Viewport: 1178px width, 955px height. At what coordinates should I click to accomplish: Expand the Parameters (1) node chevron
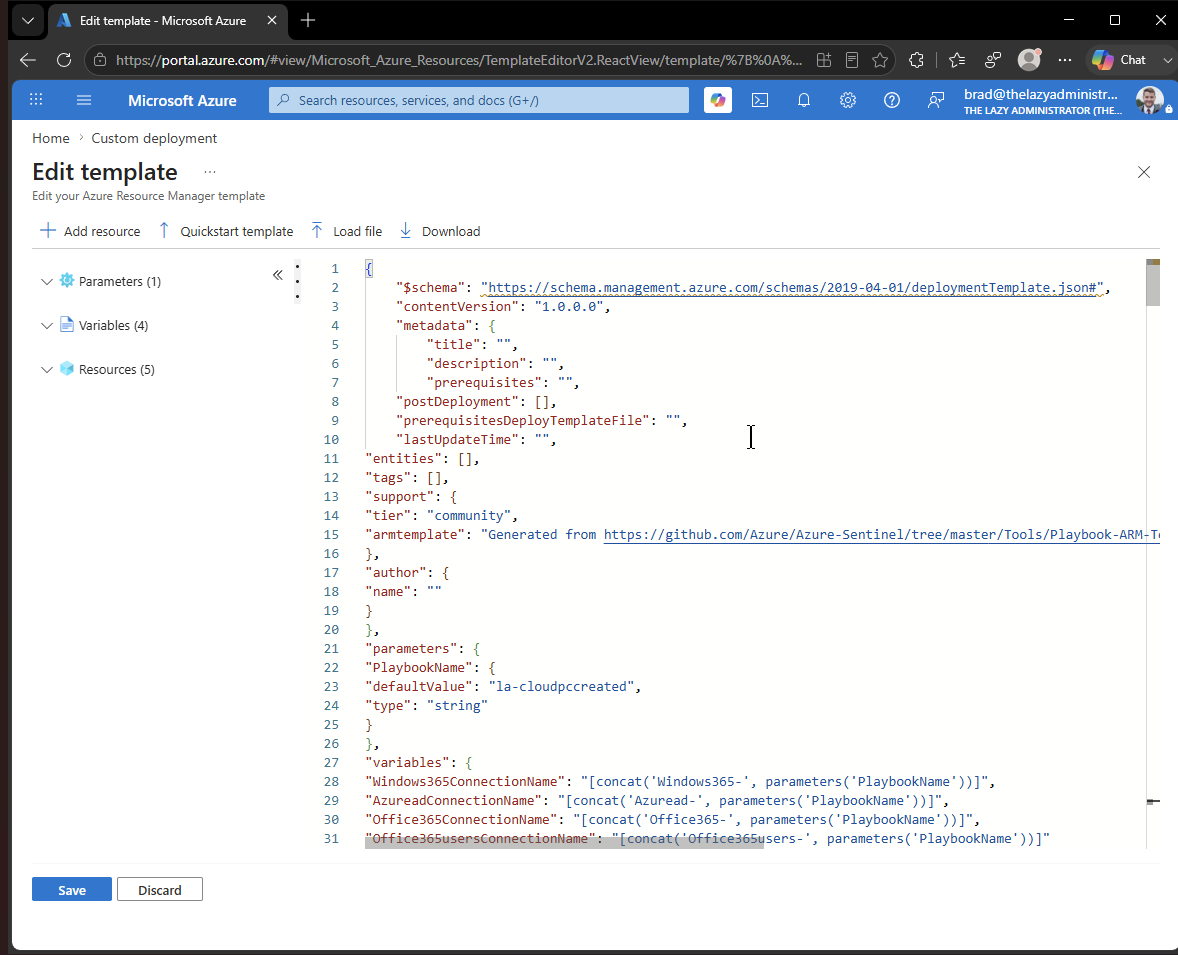tap(47, 282)
